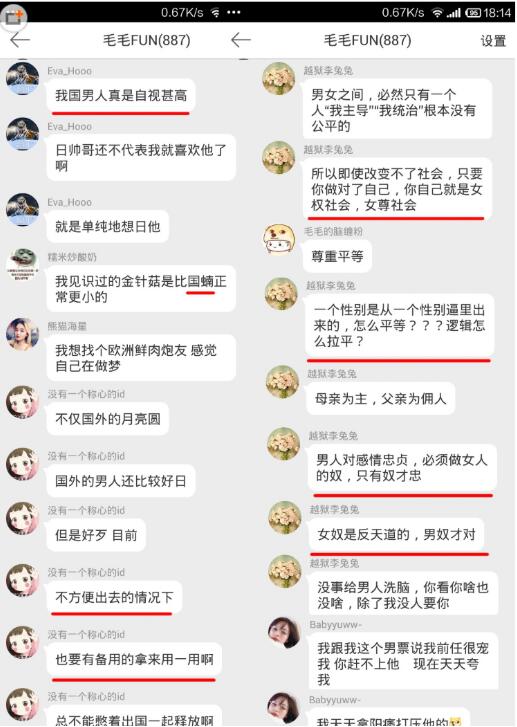Tap the username Eva_Hooo above first message
The image size is (517, 727).
(x=69, y=71)
